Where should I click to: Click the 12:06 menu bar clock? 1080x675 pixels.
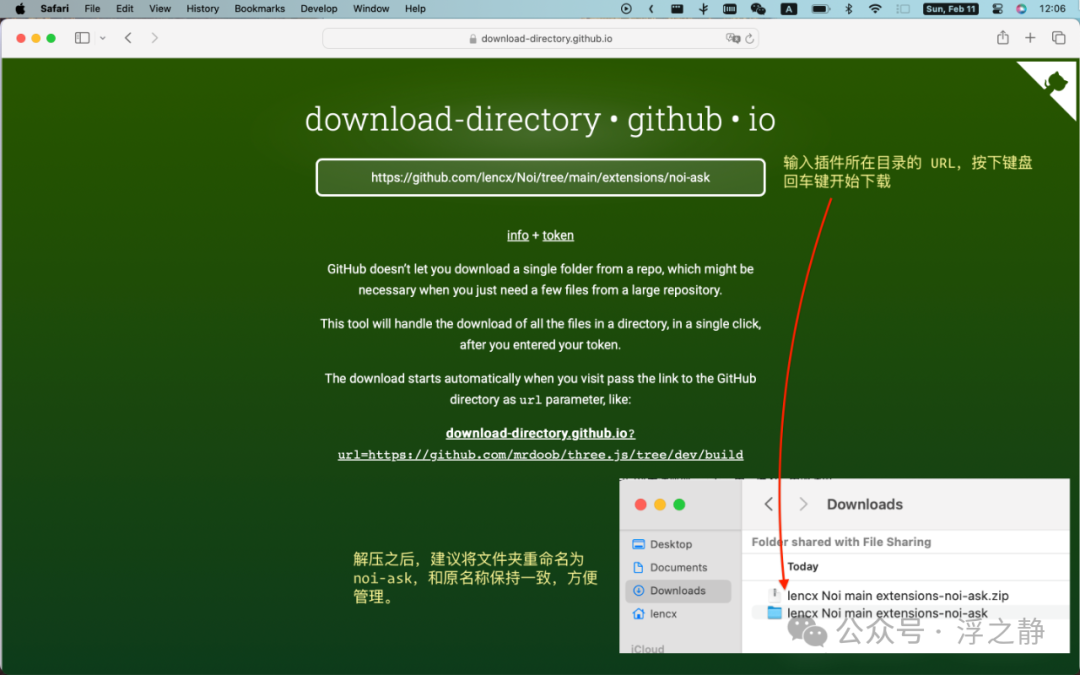(x=1052, y=9)
